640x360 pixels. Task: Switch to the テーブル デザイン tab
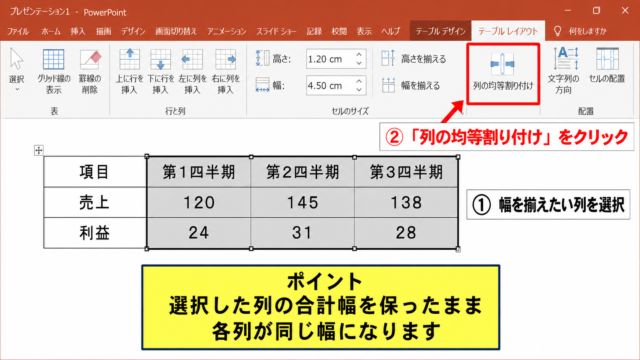point(440,31)
